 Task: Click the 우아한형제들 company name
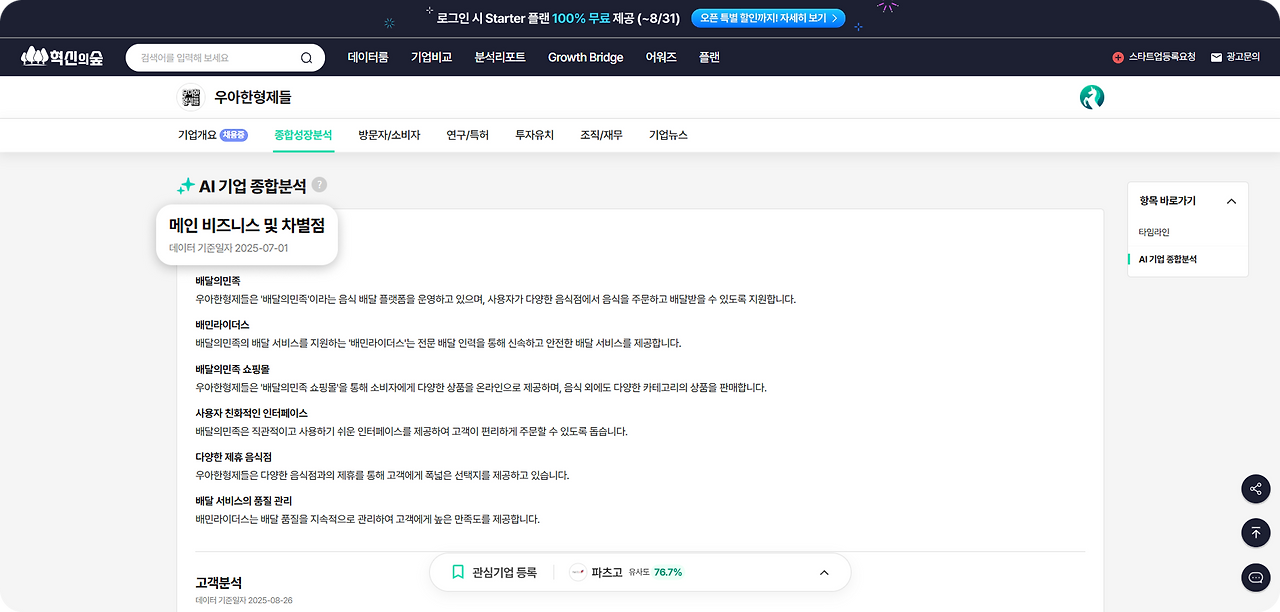tap(253, 98)
